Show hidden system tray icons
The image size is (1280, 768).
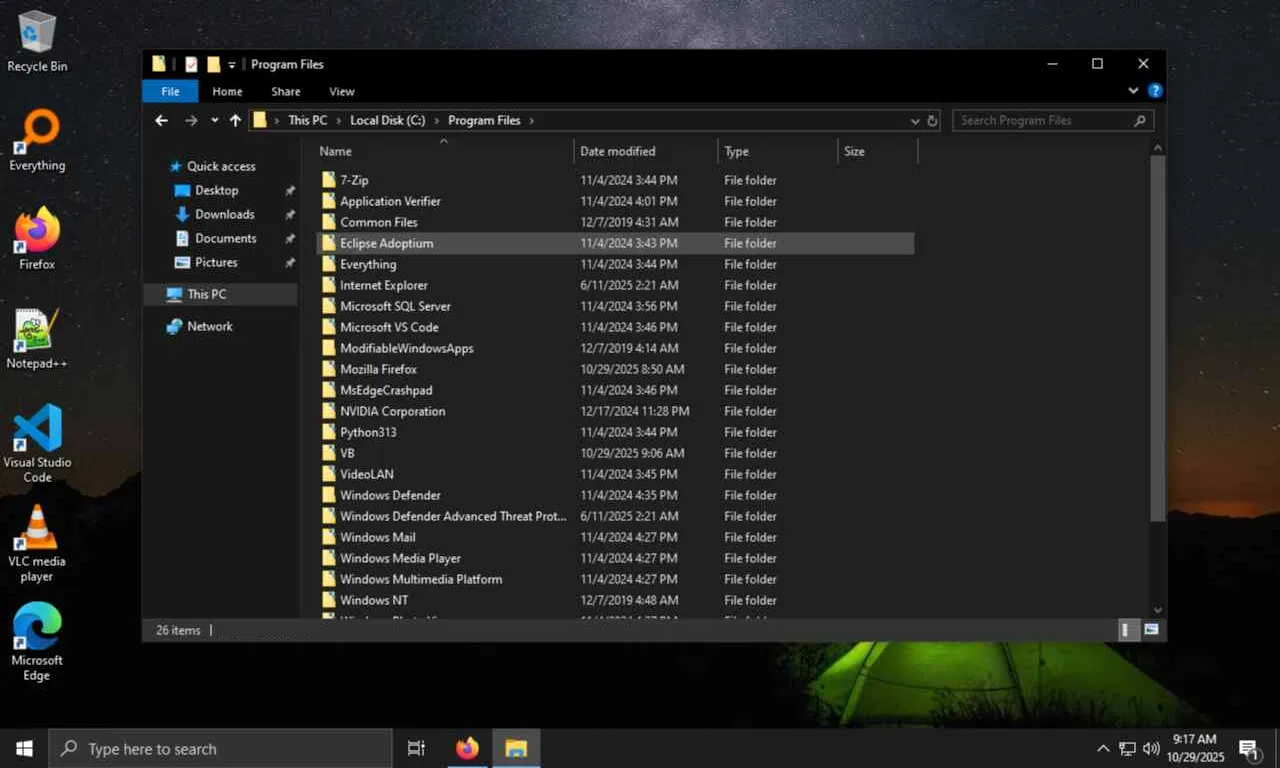point(1103,748)
